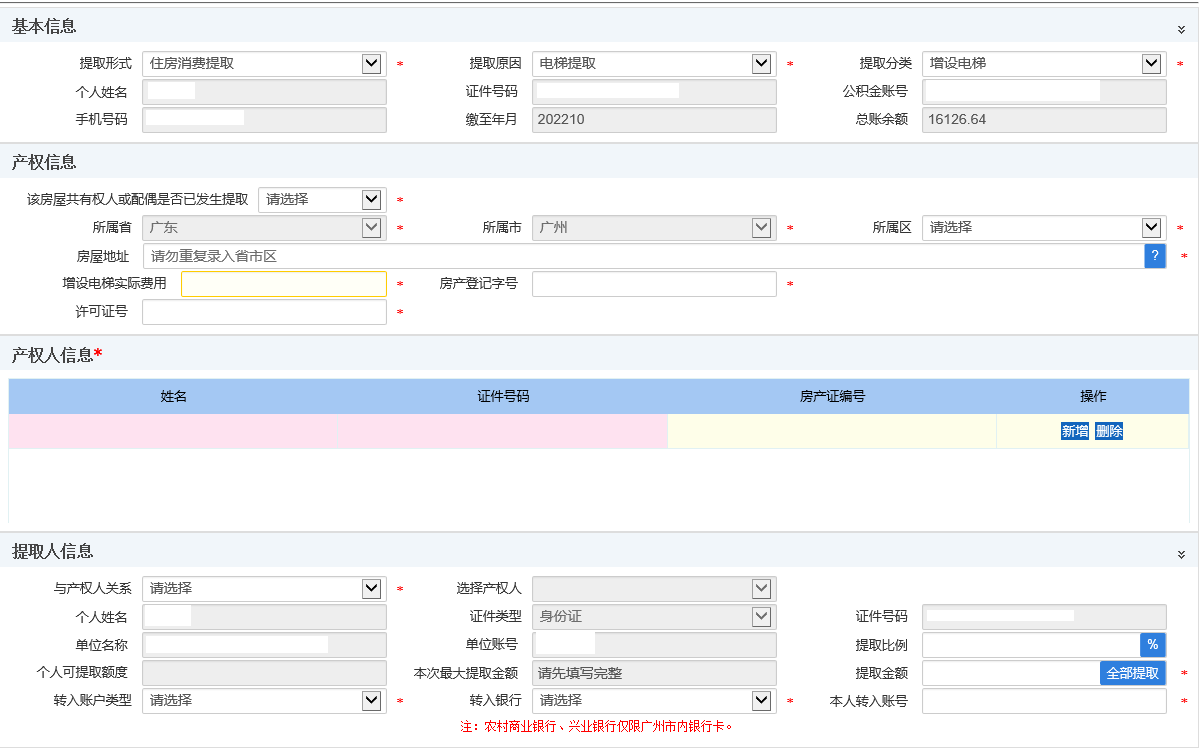This screenshot has height=750, width=1204.
Task: Click the 全部提取 button
Action: coord(1133,673)
